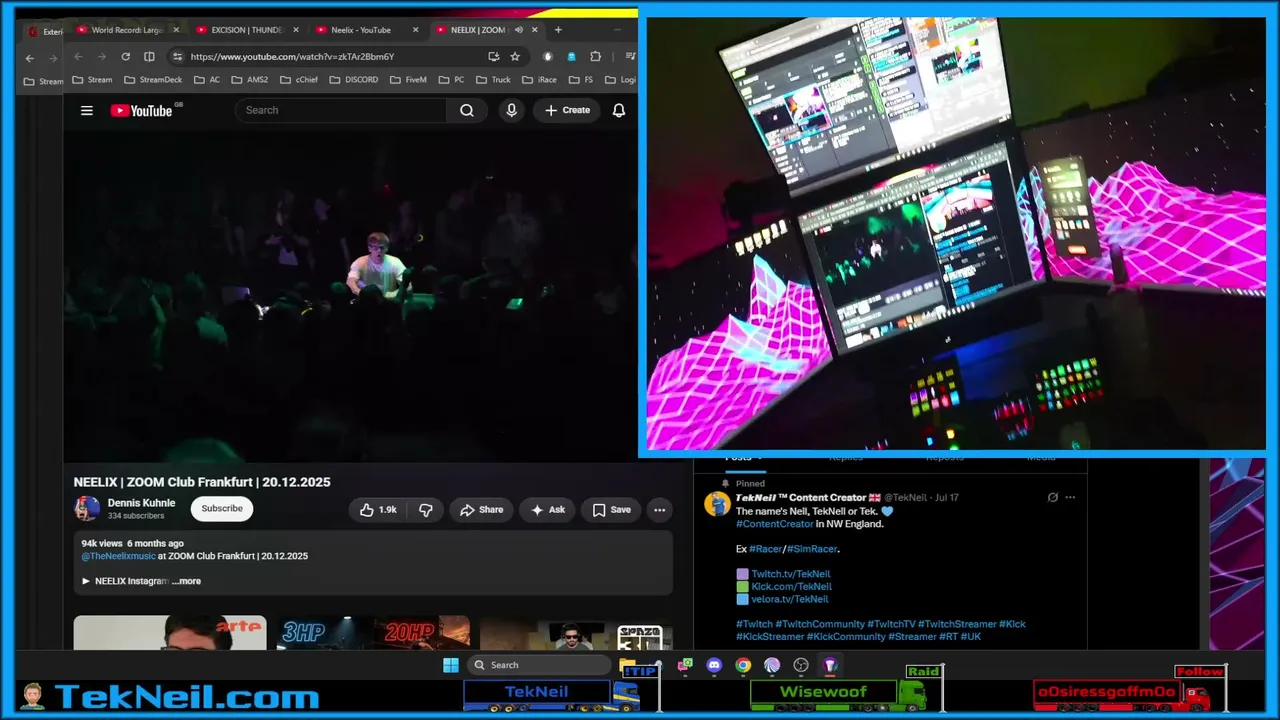Screen dimensions: 1280x720
Task: Dislike the NEELIX video
Action: [x=425, y=510]
